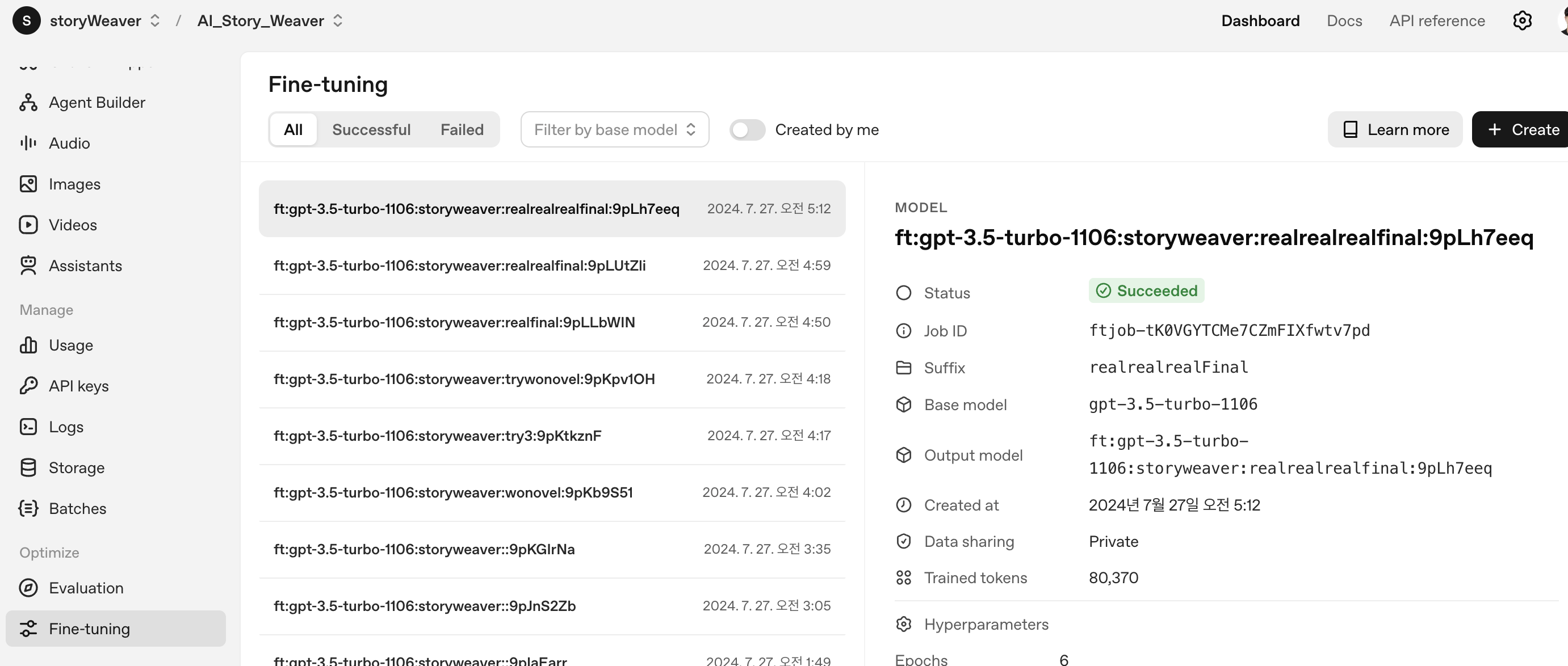Switch to the Successful tab

371,129
